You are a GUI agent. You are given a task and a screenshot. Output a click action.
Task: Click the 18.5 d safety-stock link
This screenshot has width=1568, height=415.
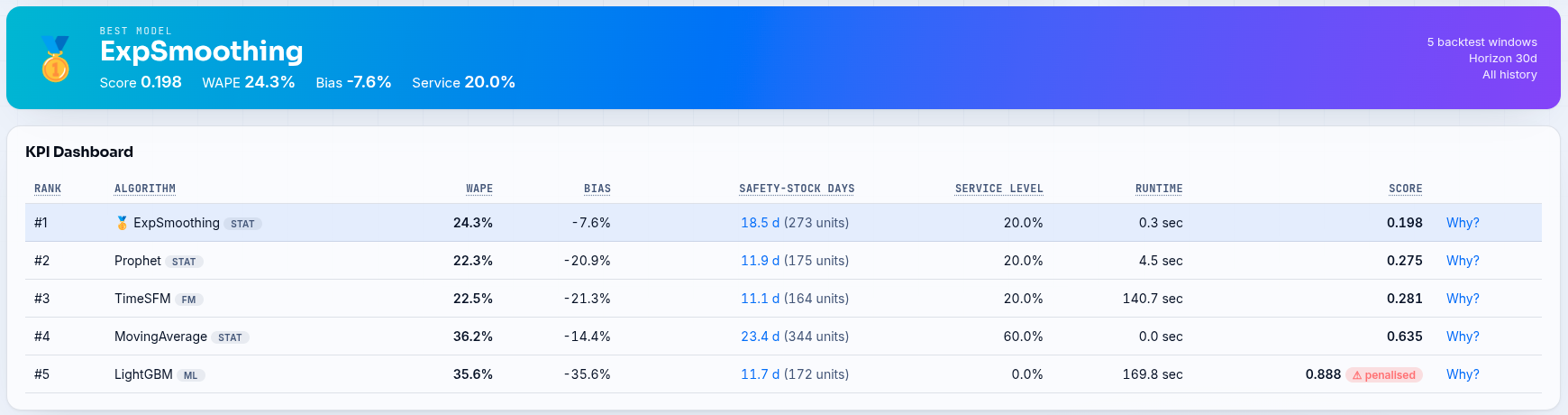tap(760, 223)
